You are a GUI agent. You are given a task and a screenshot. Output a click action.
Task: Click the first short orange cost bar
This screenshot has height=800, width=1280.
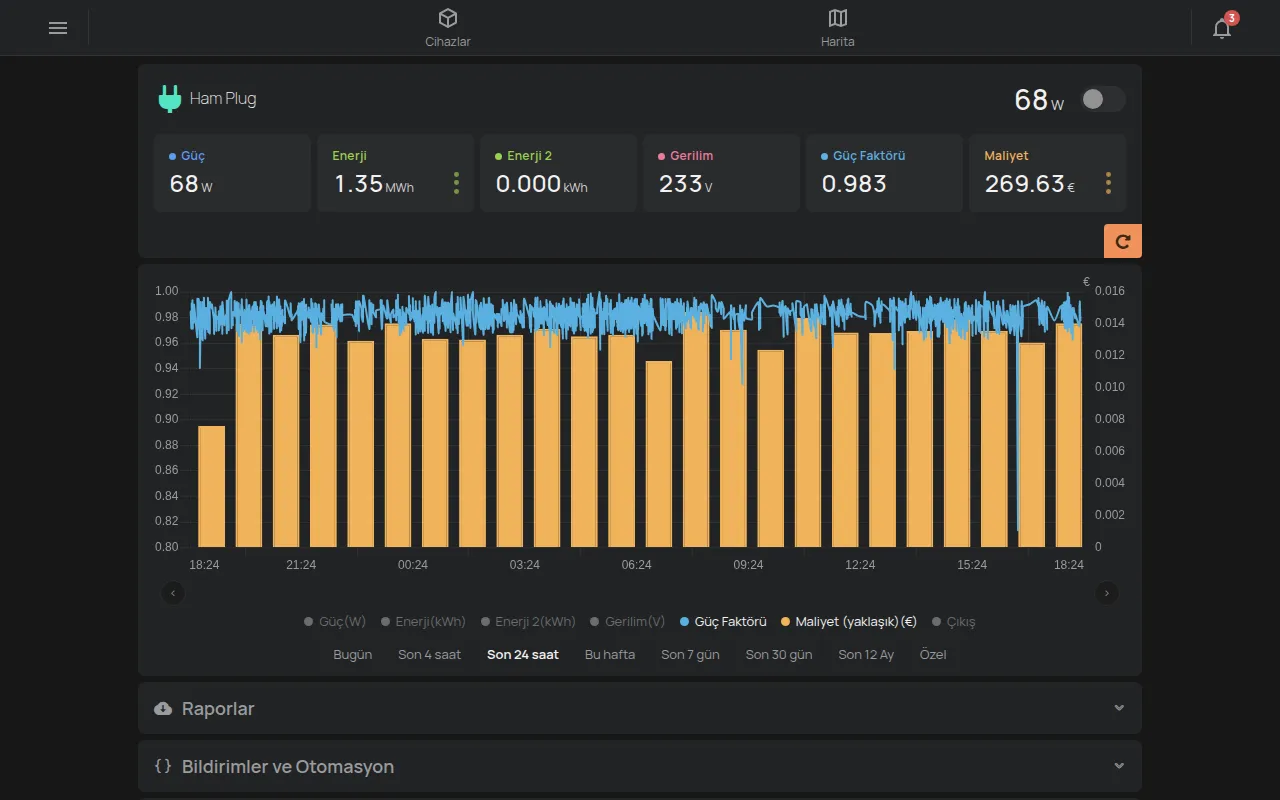(x=211, y=487)
